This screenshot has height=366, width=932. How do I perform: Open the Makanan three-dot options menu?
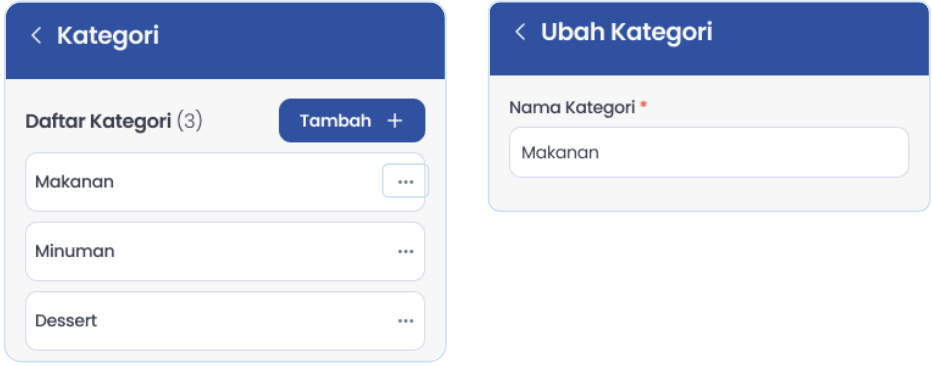(405, 182)
